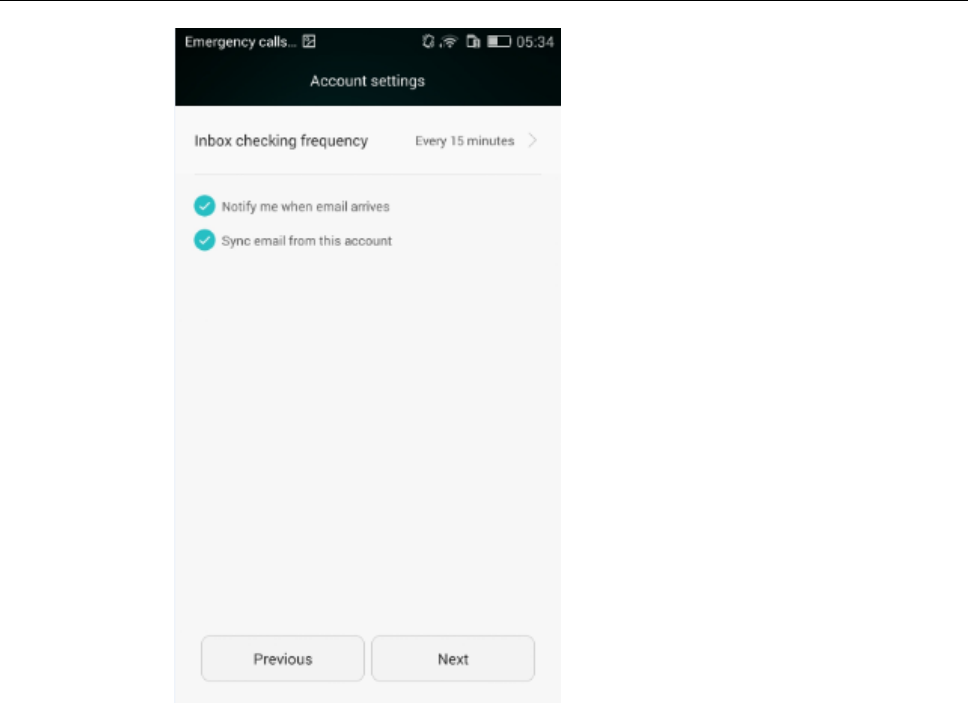Screen dimensions: 968x703
Task: Tap the Notify me when email arrives label
Action: (306, 207)
